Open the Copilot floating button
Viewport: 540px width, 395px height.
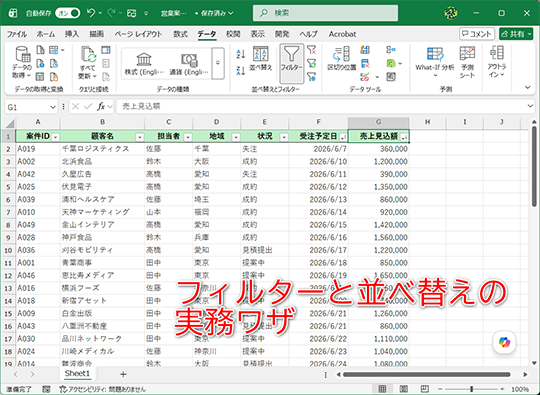coord(504,342)
